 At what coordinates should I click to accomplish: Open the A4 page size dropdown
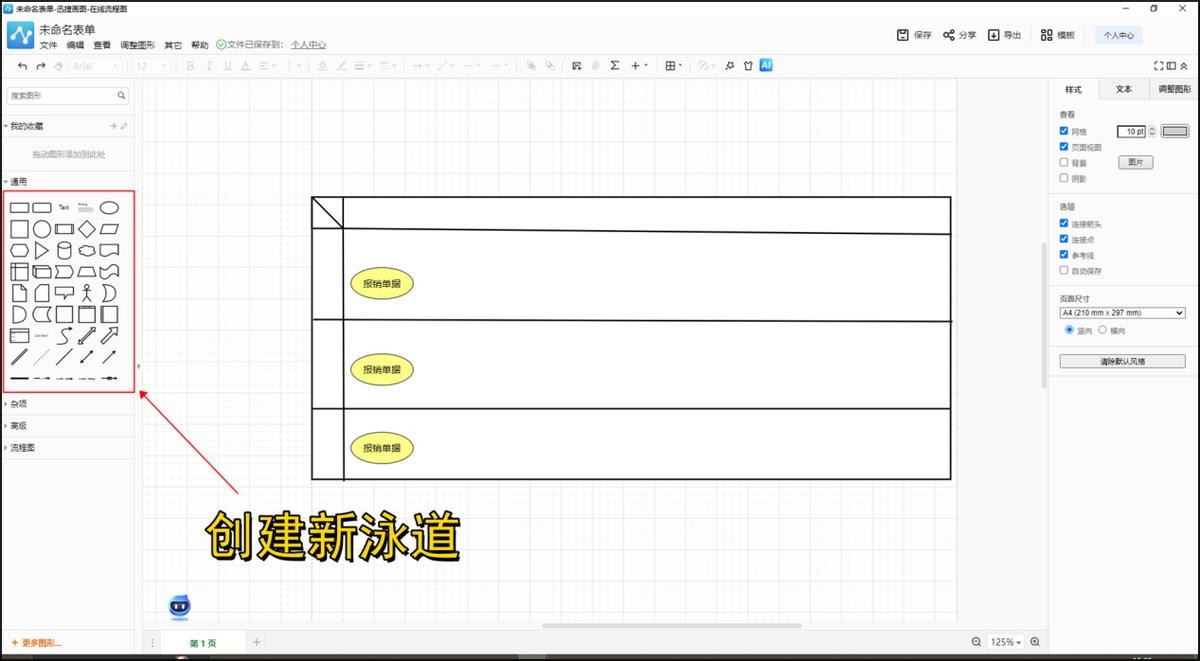point(1122,313)
